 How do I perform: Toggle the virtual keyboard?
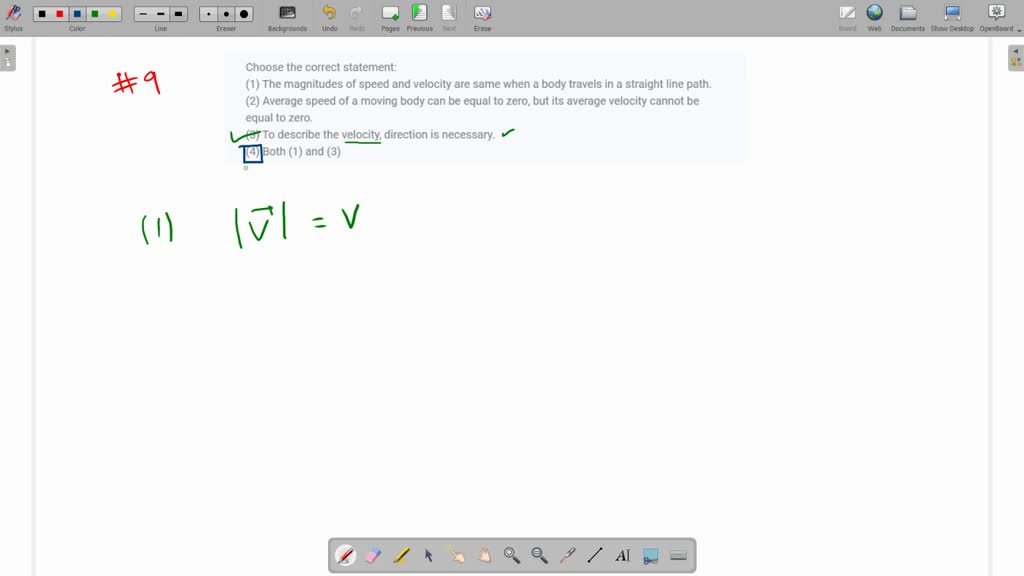[x=678, y=555]
